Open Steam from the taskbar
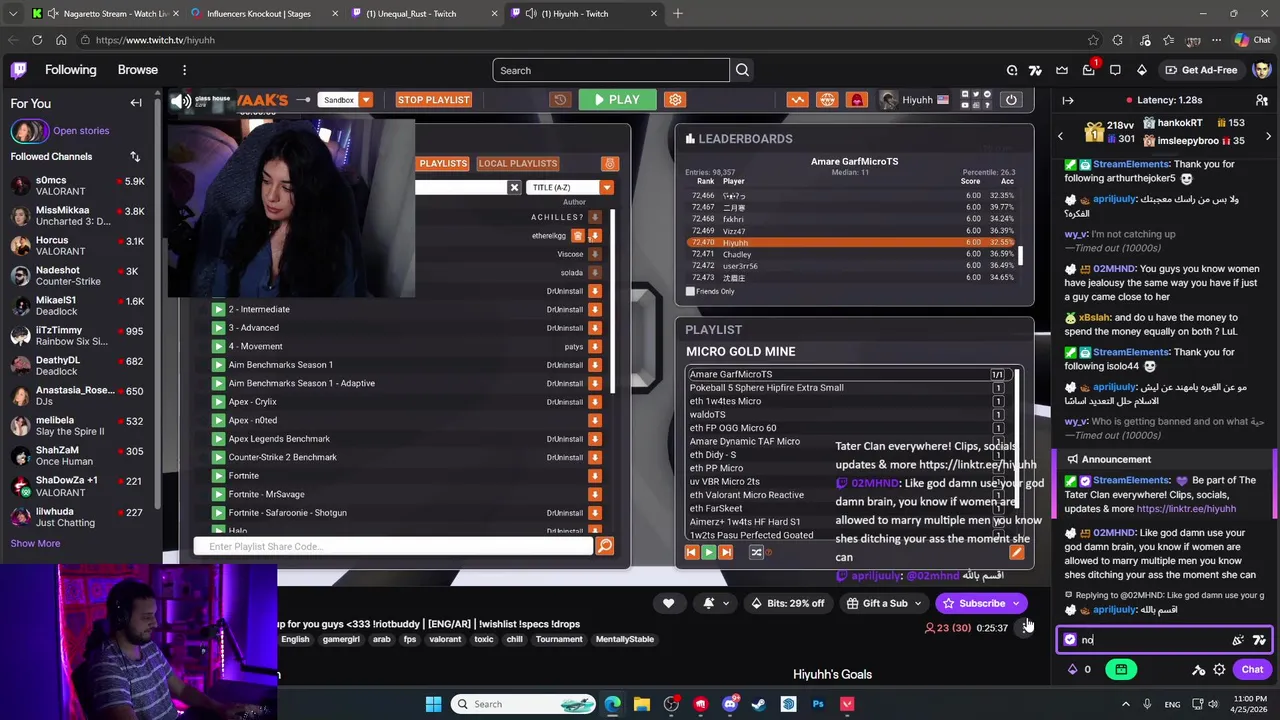The width and height of the screenshot is (1280, 720). point(759,704)
